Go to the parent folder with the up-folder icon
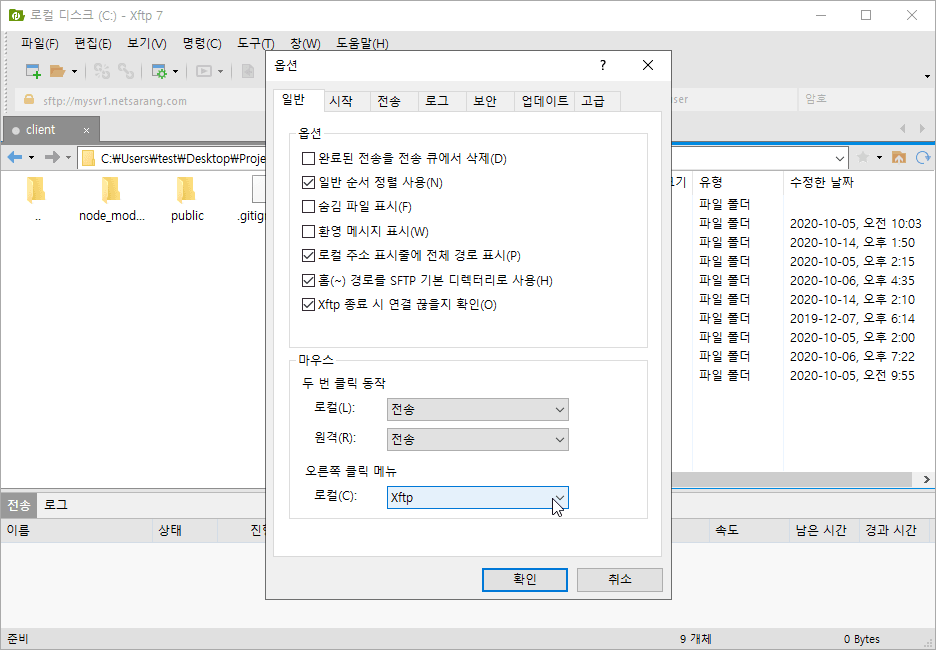The image size is (936, 650). coord(899,157)
